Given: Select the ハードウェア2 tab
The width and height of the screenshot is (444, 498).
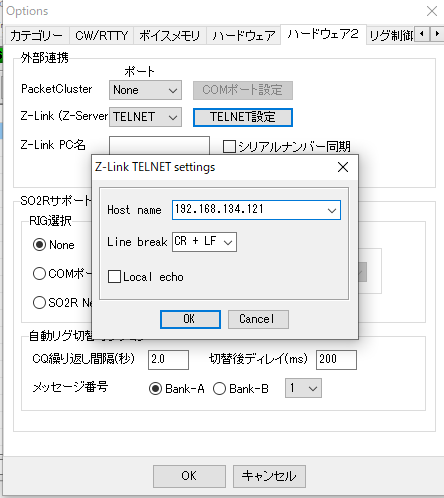Looking at the screenshot, I should [x=323, y=34].
